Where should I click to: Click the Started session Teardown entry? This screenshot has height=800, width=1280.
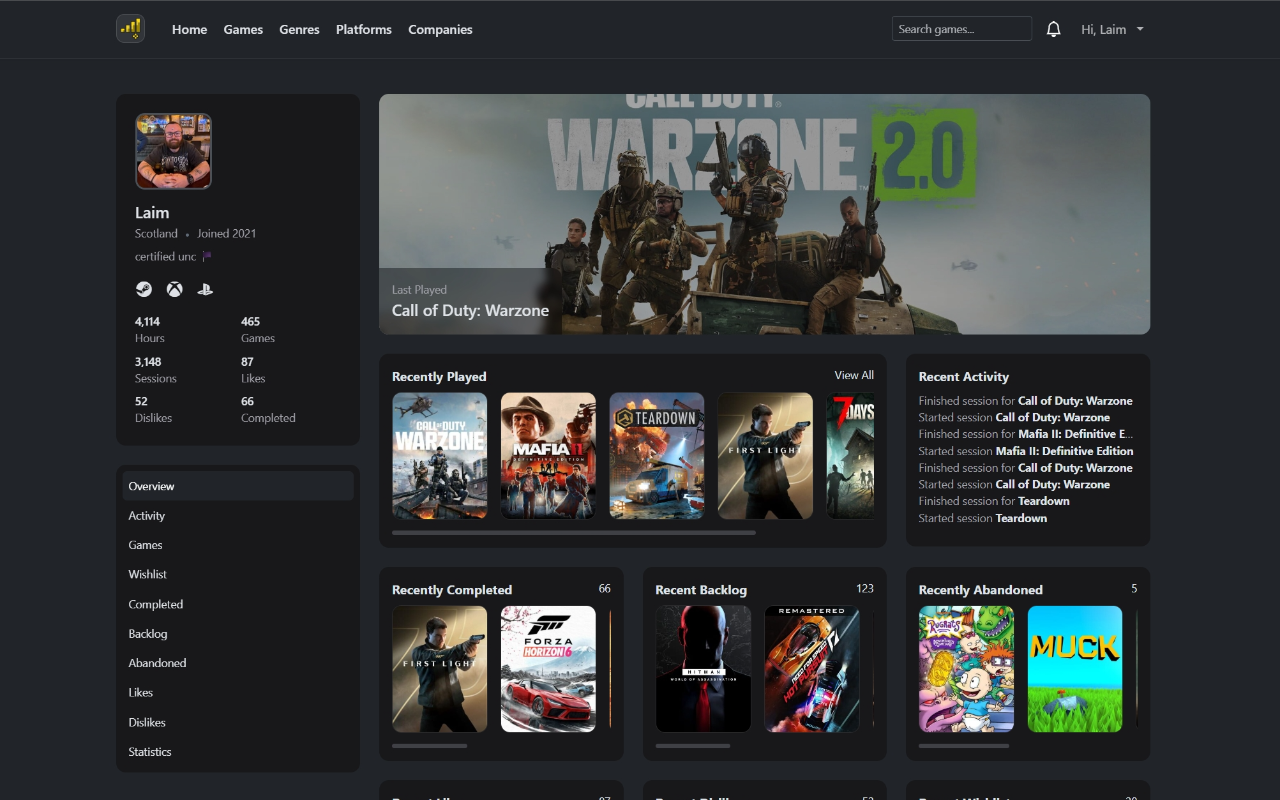983,518
